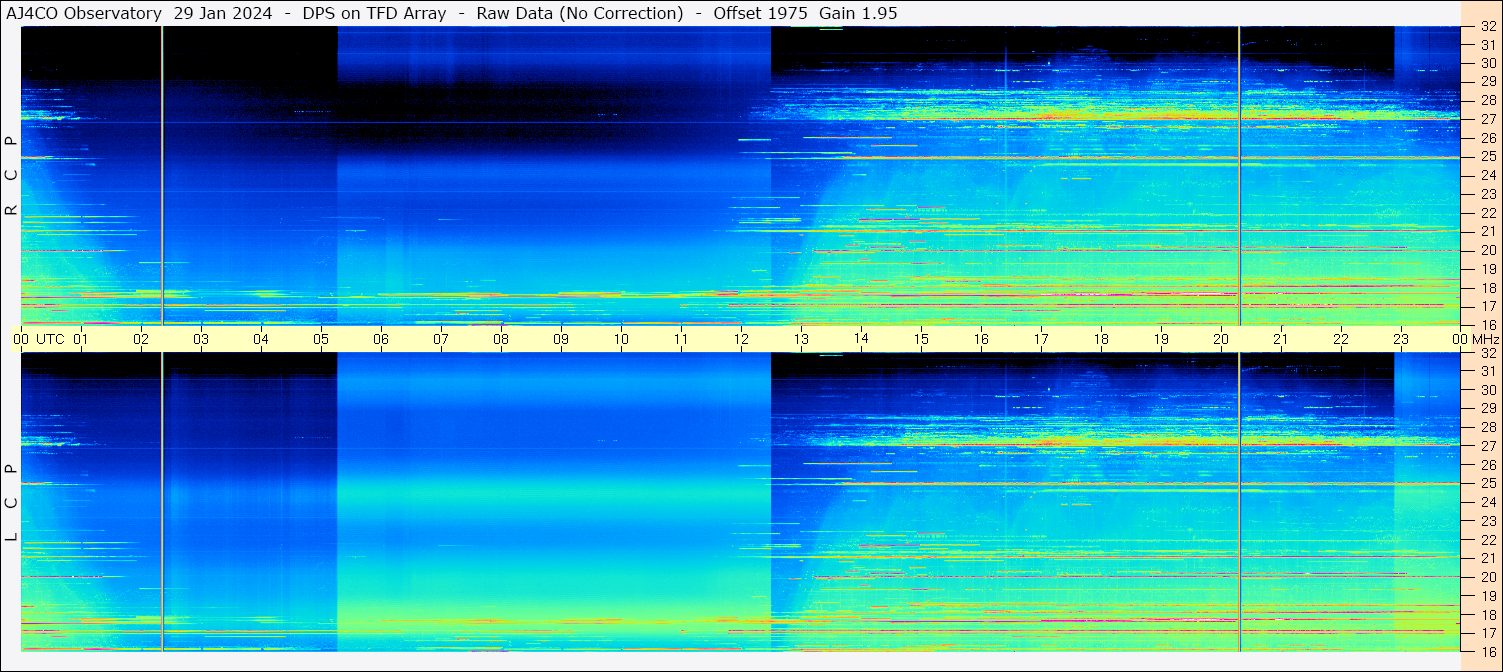This screenshot has height=672, width=1503.
Task: Click '32' frequency label of LCP panel
Action: (x=1488, y=353)
